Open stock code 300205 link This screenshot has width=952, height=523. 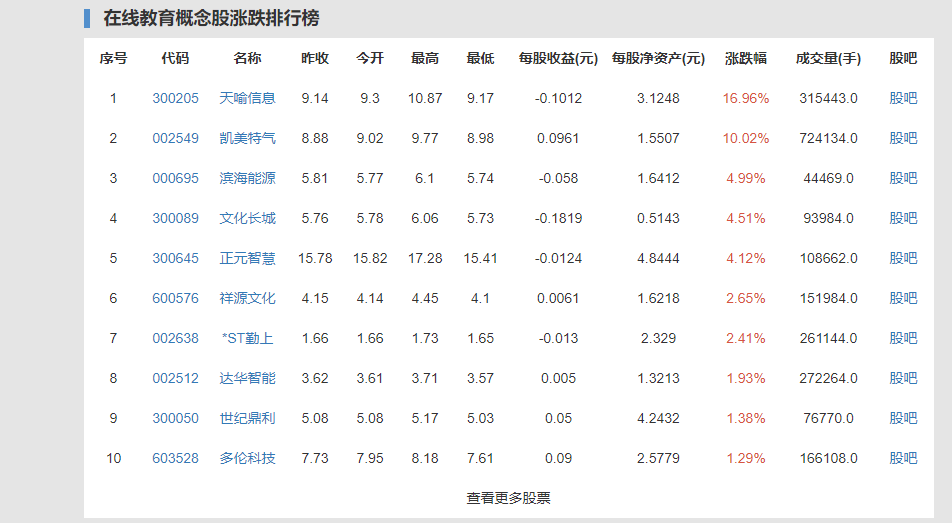click(x=175, y=98)
